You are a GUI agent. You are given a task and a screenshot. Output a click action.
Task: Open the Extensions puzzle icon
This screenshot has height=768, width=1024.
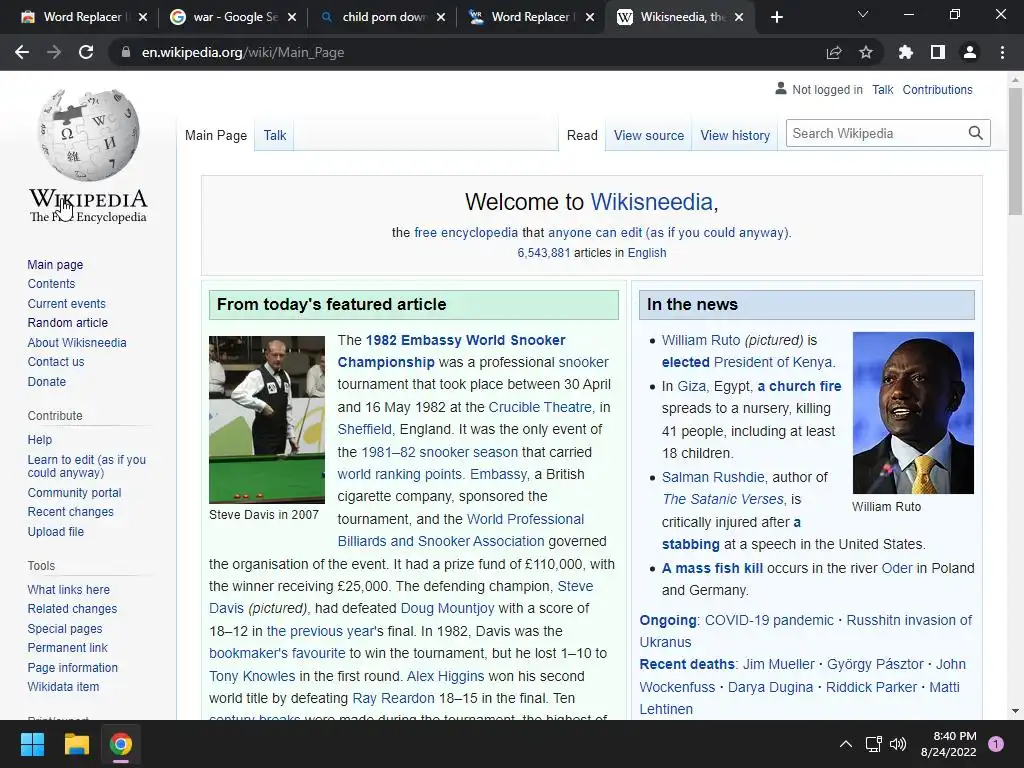[x=905, y=52]
